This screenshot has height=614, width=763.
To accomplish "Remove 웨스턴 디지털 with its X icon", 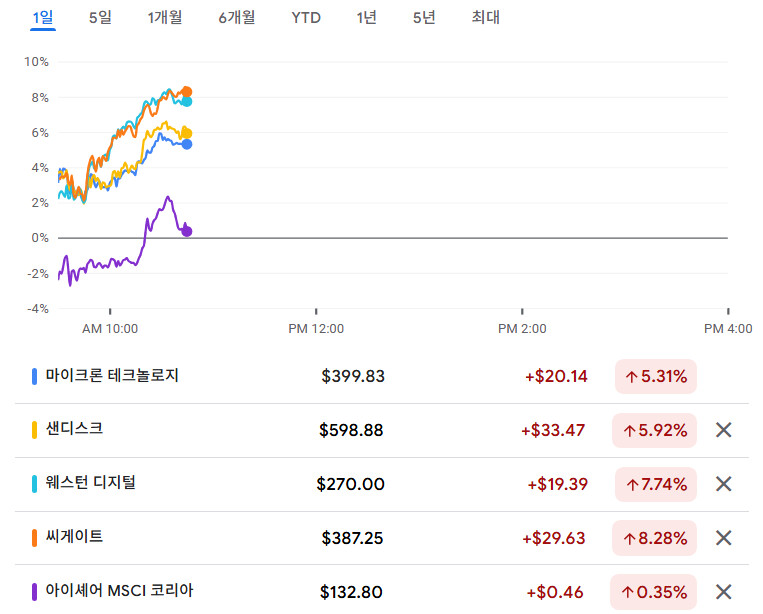I will point(724,484).
